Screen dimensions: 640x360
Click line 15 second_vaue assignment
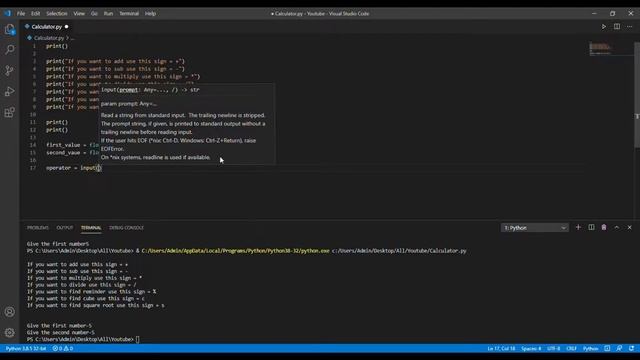[72, 153]
